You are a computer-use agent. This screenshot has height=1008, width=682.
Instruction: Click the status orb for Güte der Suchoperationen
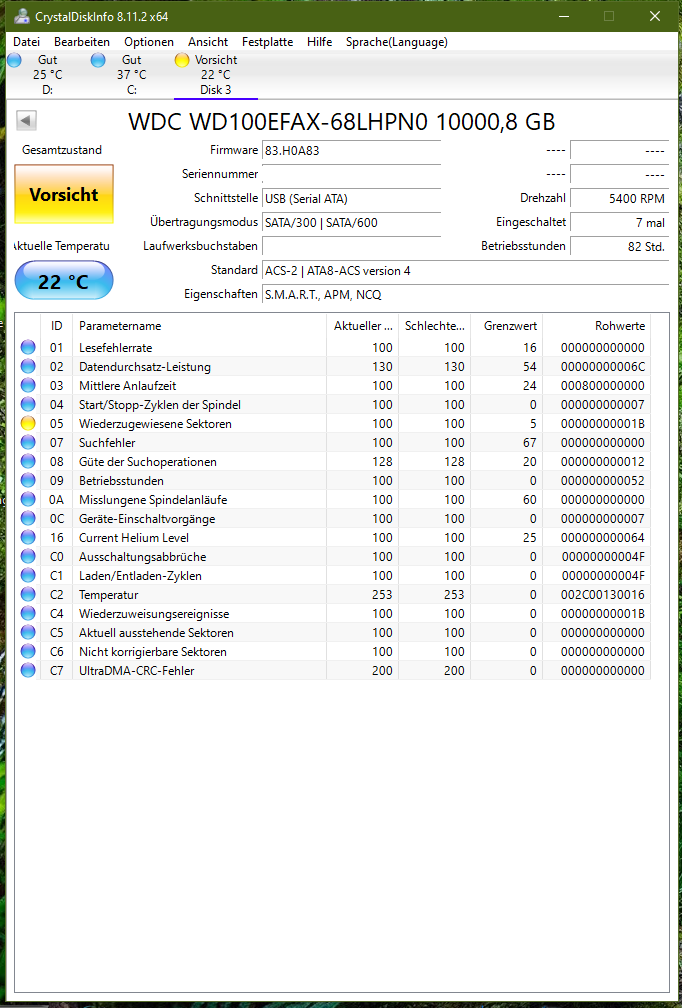[28, 462]
